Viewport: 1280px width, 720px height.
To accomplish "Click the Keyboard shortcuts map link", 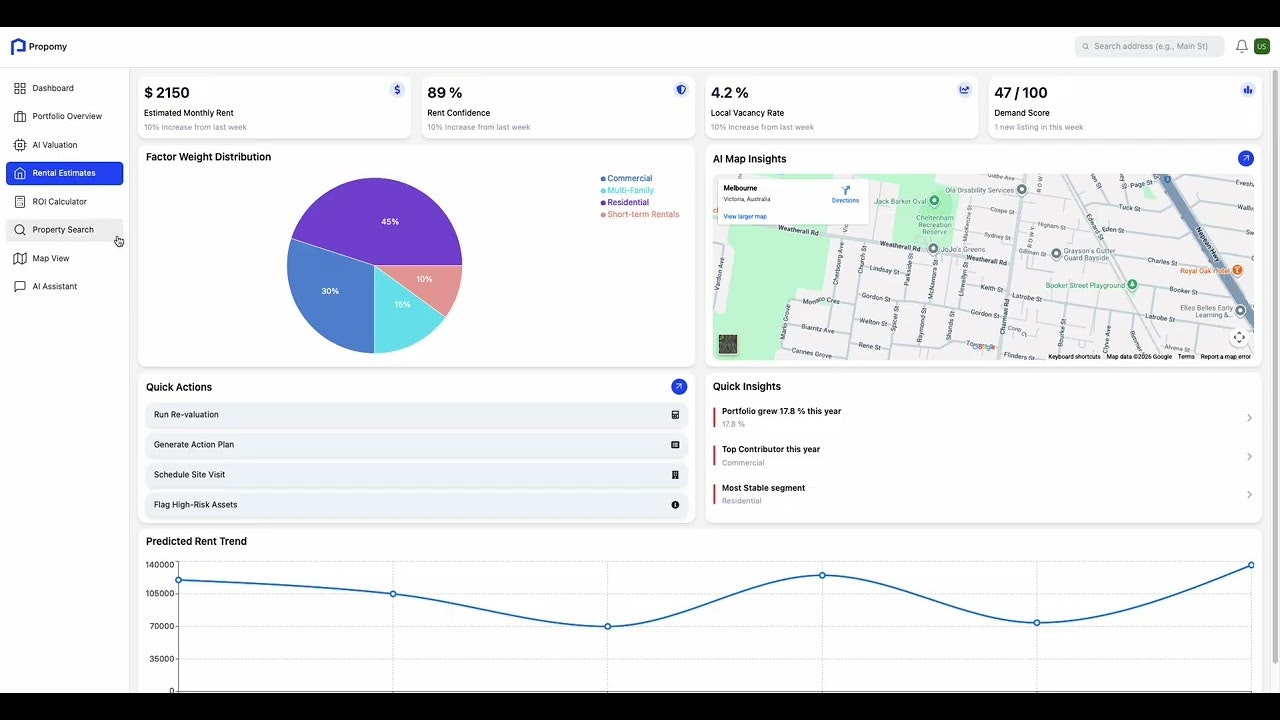I will [x=1074, y=356].
